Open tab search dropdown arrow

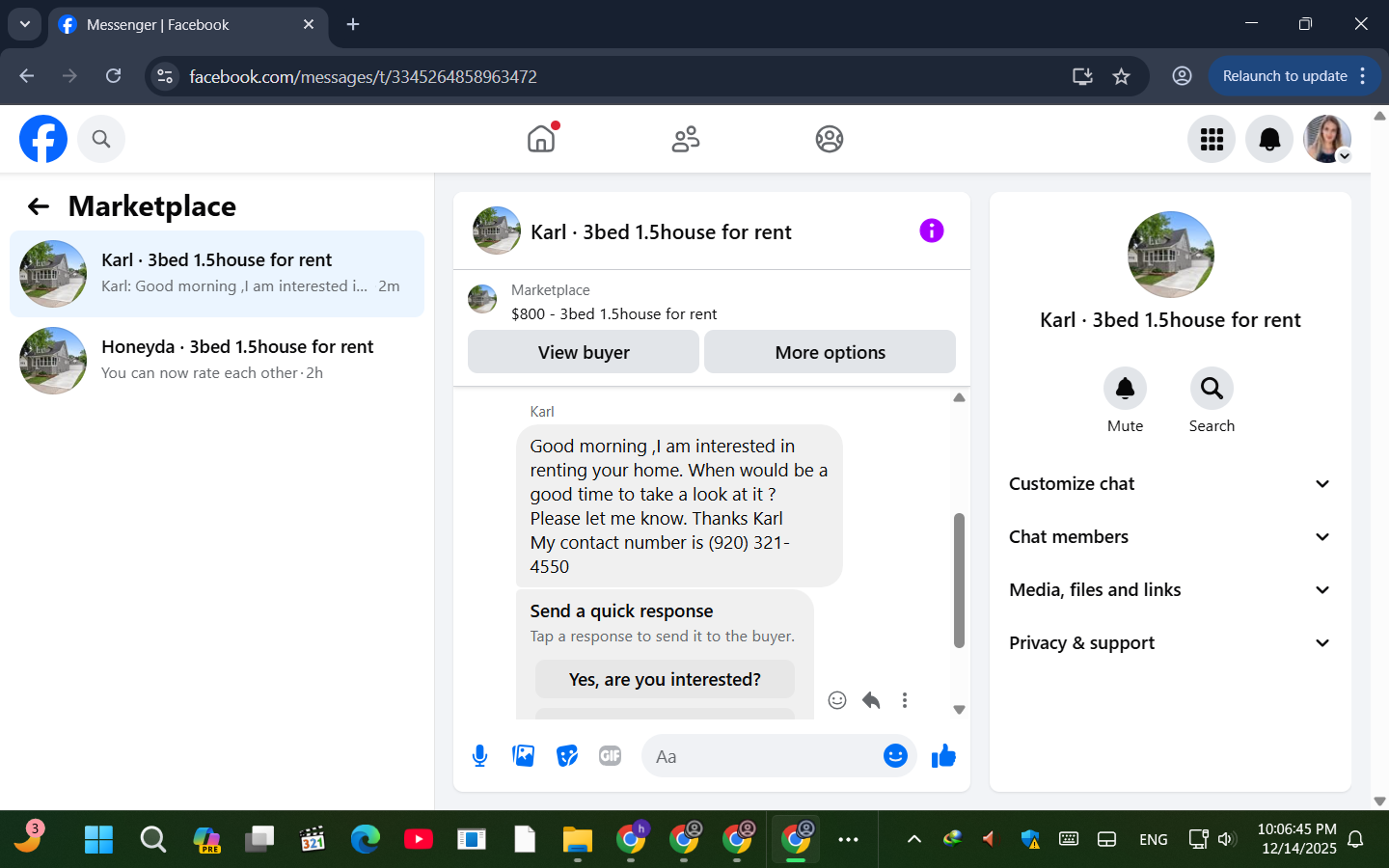[24, 24]
